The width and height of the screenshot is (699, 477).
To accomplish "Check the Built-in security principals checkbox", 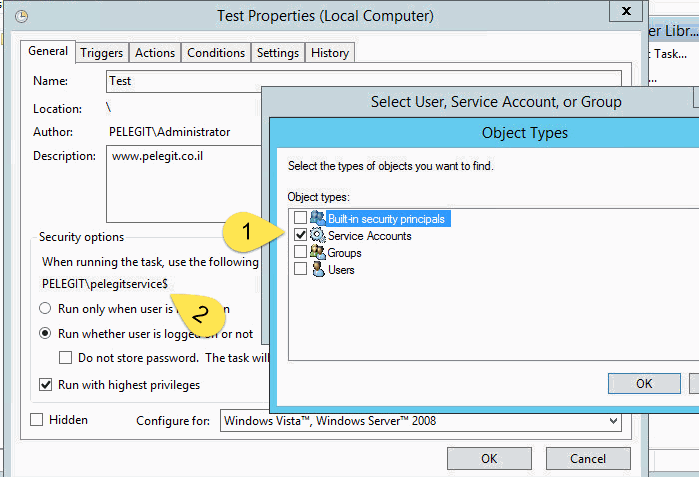I will 300,218.
